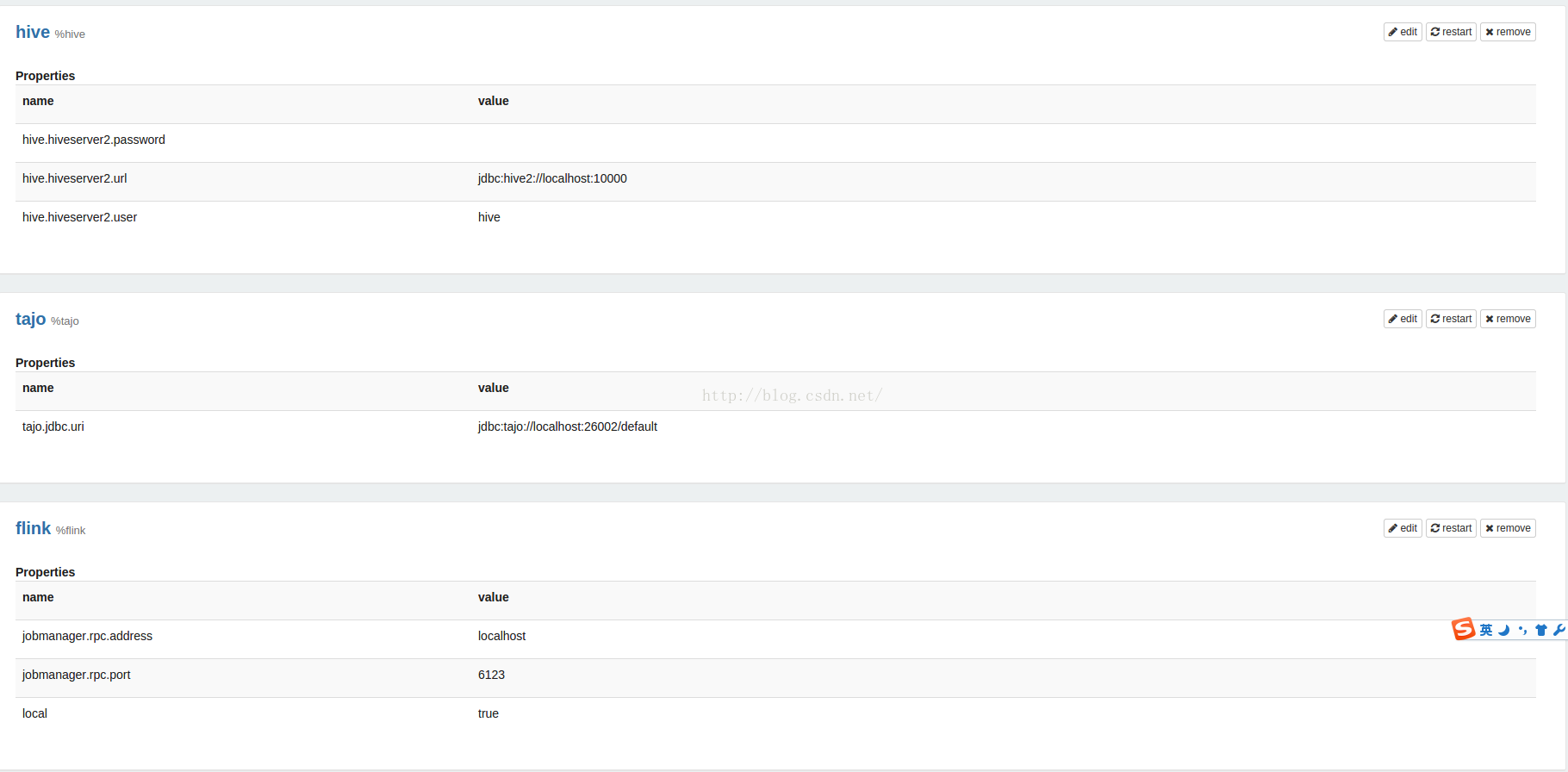Open the Sogou wrench tools icon
Image resolution: width=1568 pixels, height=772 pixels.
tap(1559, 631)
